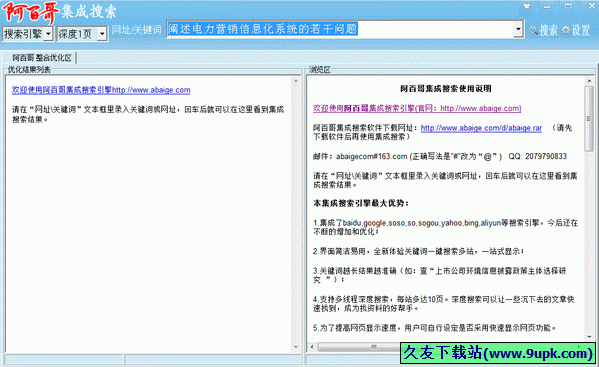
Task: Open keyword history dropdown arrow
Action: coord(518,29)
